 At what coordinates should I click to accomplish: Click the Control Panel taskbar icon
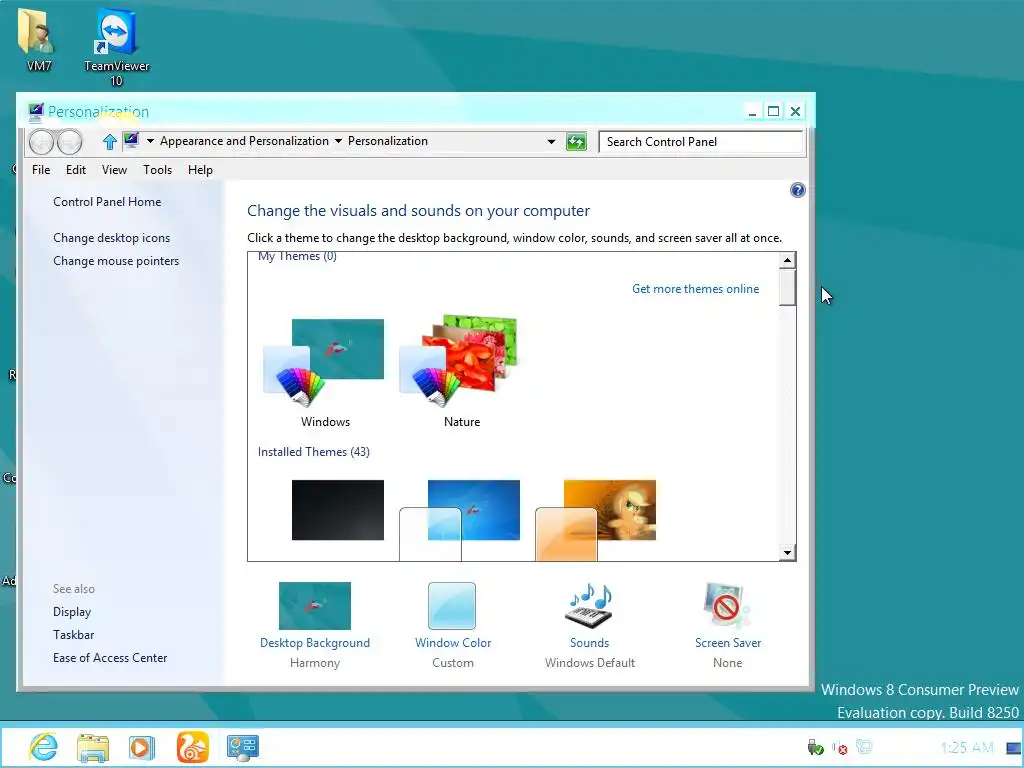tap(243, 747)
